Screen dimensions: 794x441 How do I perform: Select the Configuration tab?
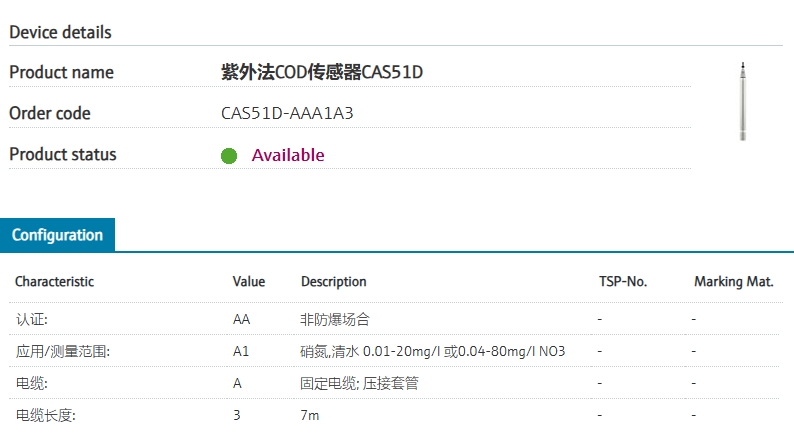click(58, 236)
